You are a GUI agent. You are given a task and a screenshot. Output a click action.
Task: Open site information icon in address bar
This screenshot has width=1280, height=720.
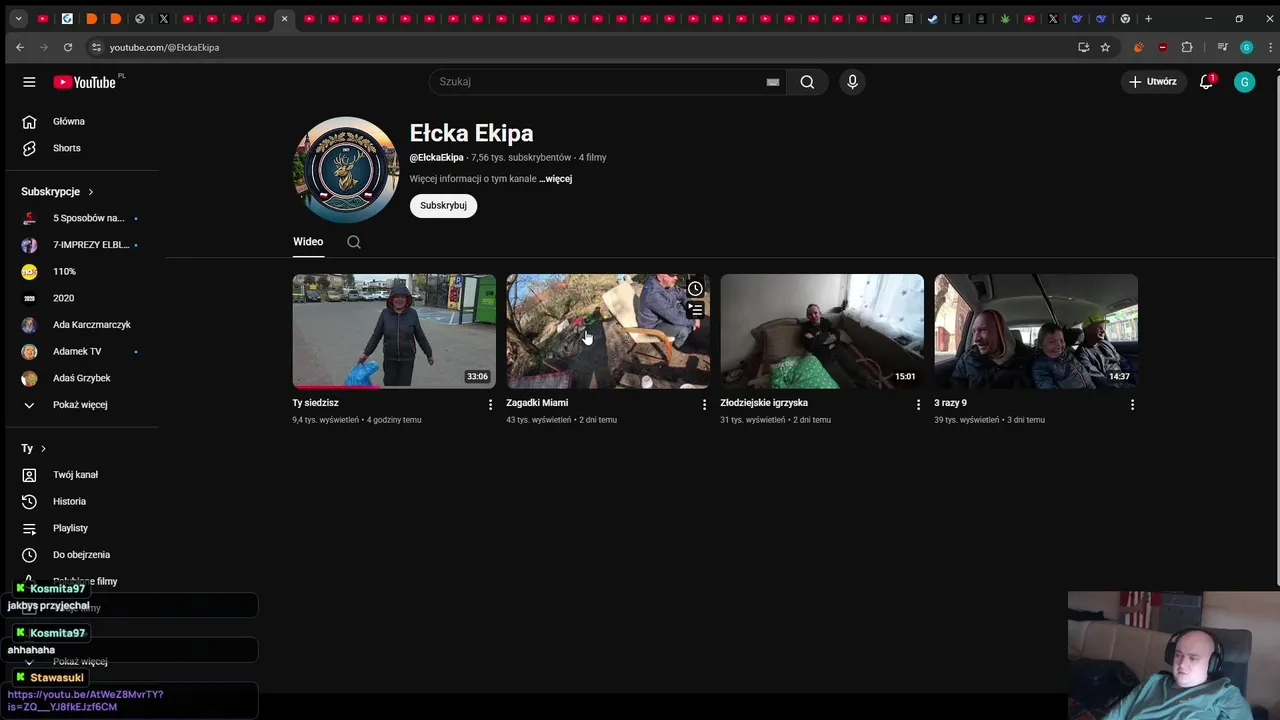[95, 47]
